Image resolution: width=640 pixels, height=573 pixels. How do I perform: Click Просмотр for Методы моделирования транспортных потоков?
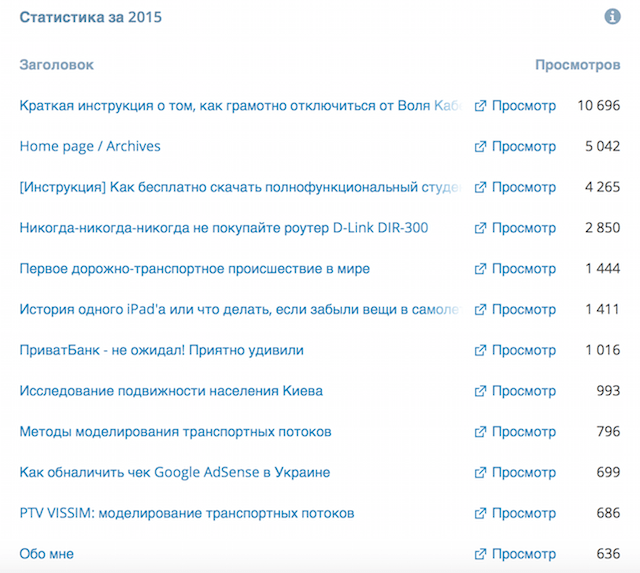(523, 432)
